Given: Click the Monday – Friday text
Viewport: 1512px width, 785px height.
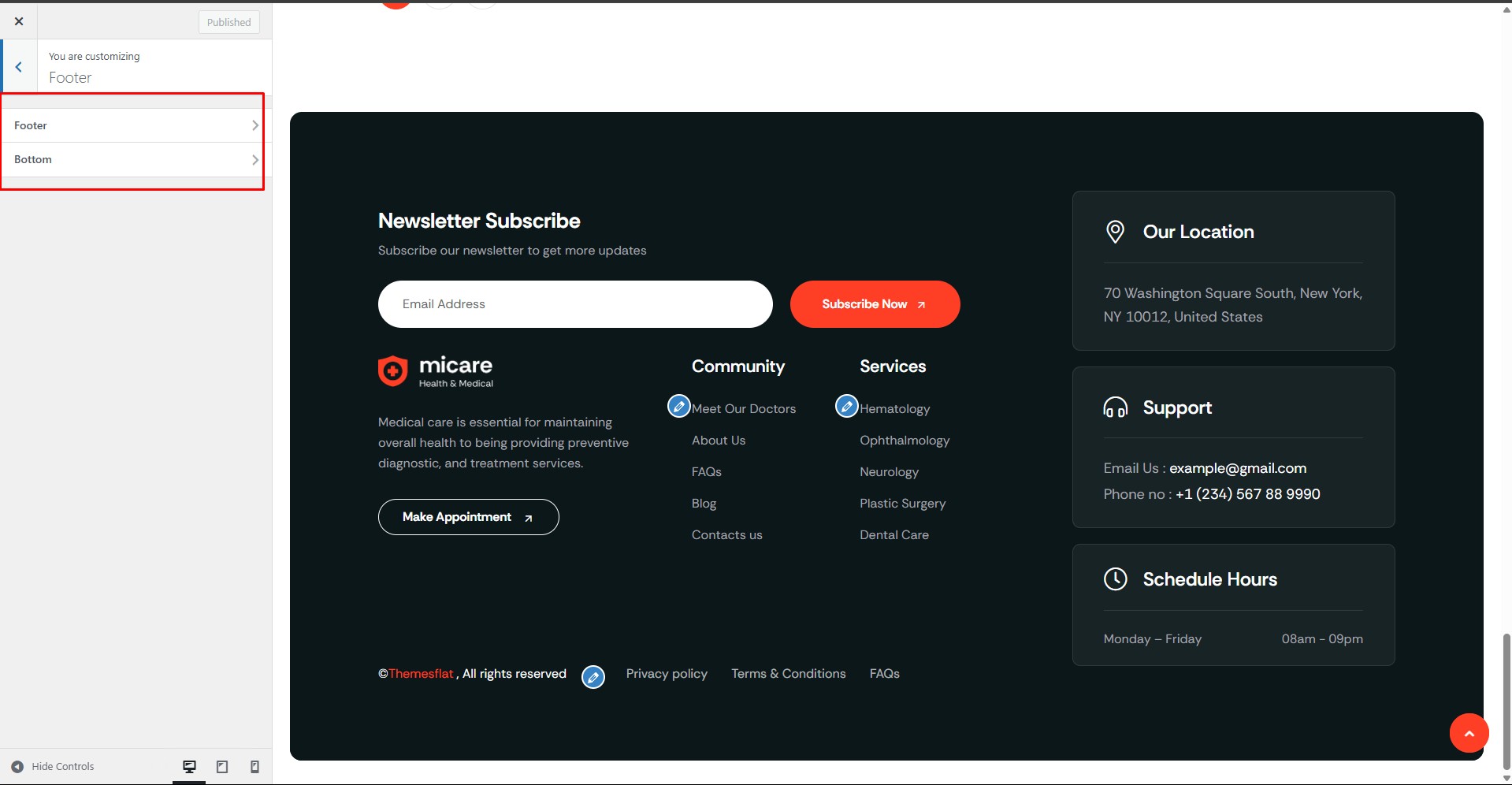Looking at the screenshot, I should (1153, 638).
